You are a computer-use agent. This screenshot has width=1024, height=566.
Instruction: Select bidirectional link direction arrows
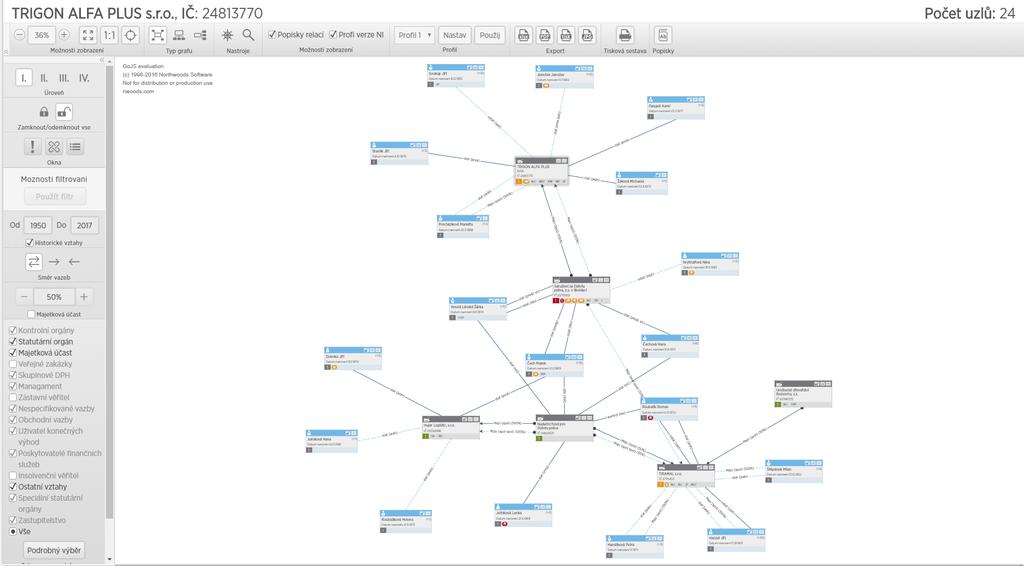pos(33,262)
